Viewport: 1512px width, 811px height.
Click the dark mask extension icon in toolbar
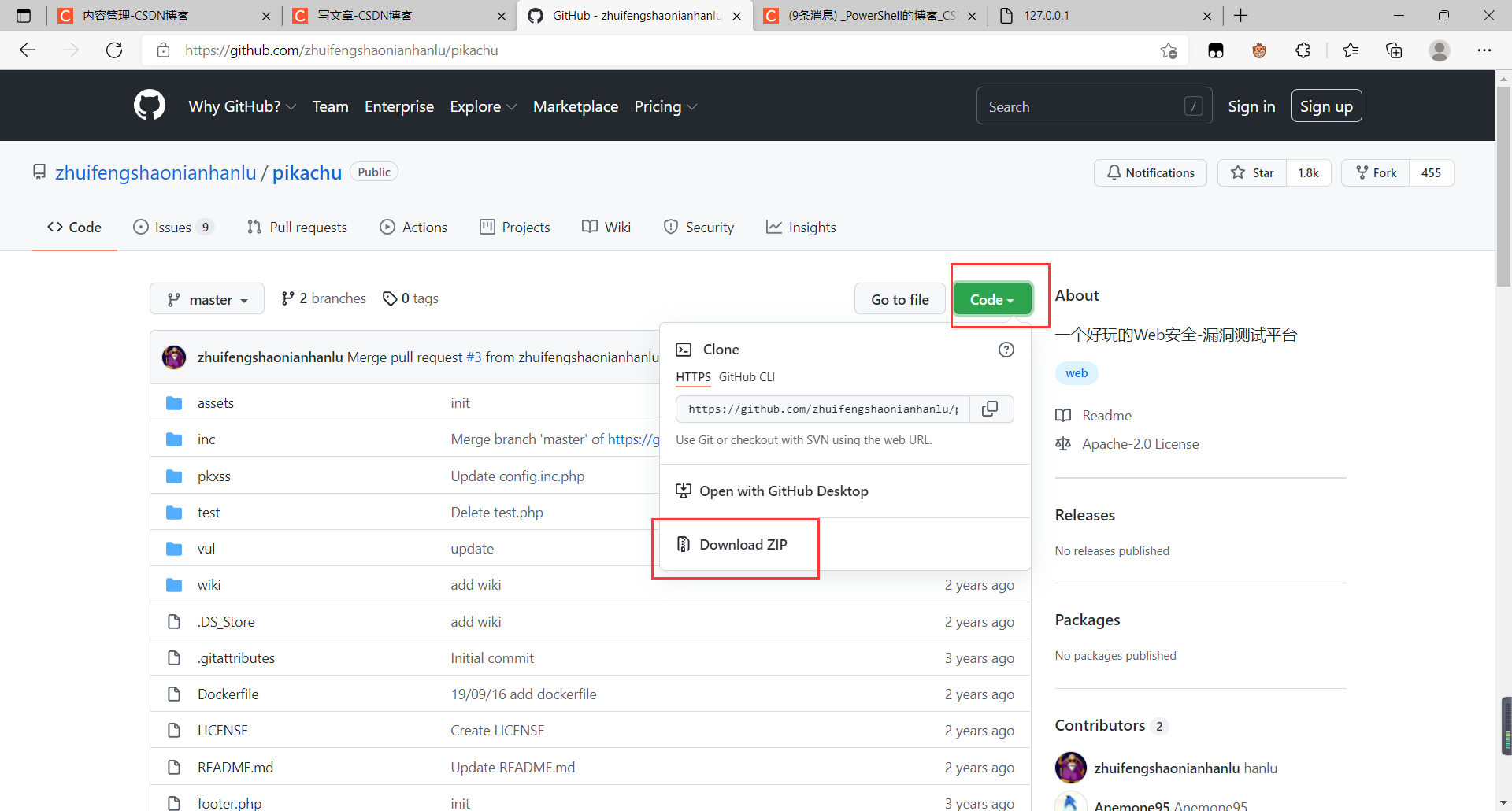[x=1216, y=50]
